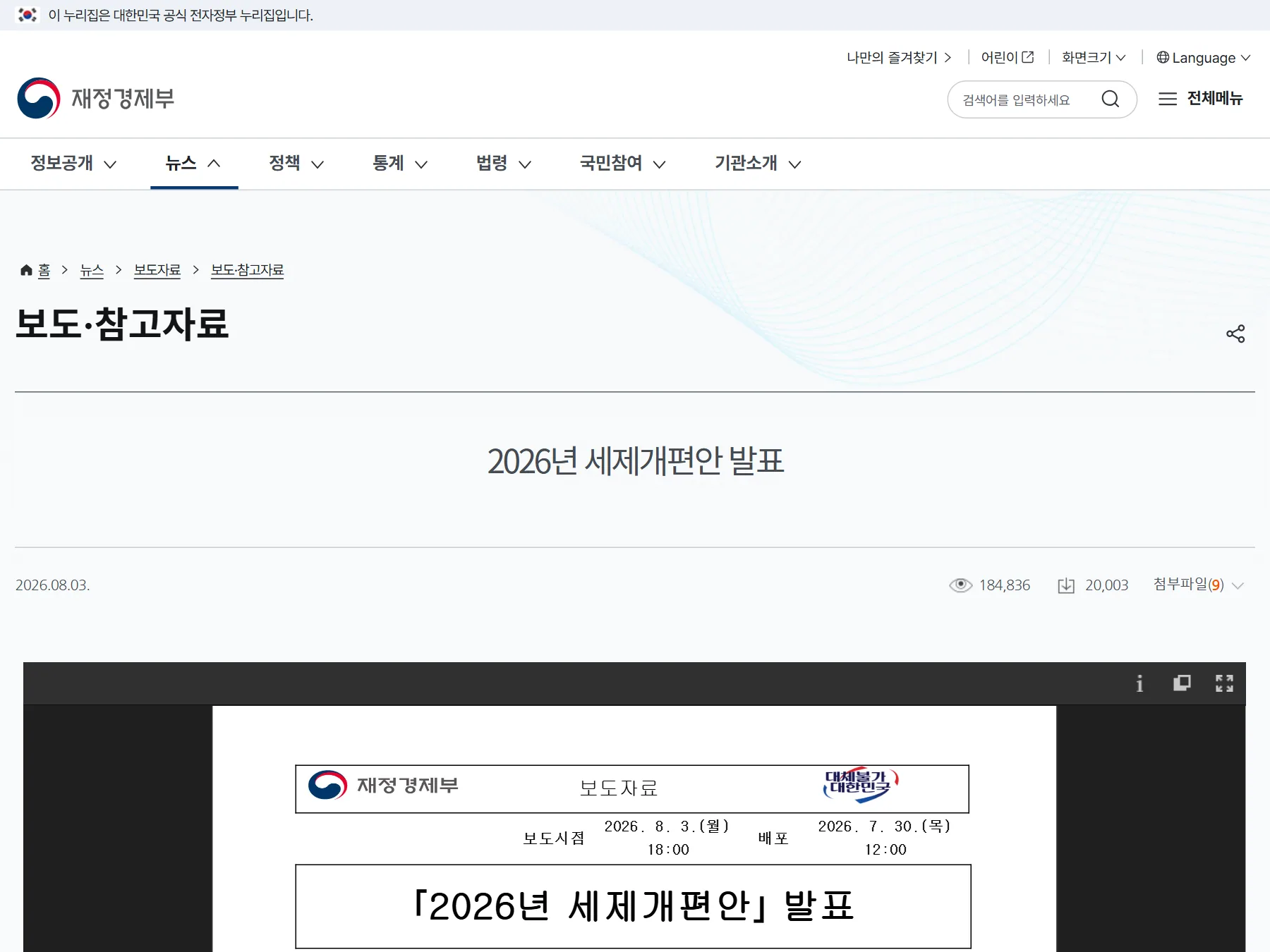Toggle viewer fullscreen mode icon

(1224, 683)
